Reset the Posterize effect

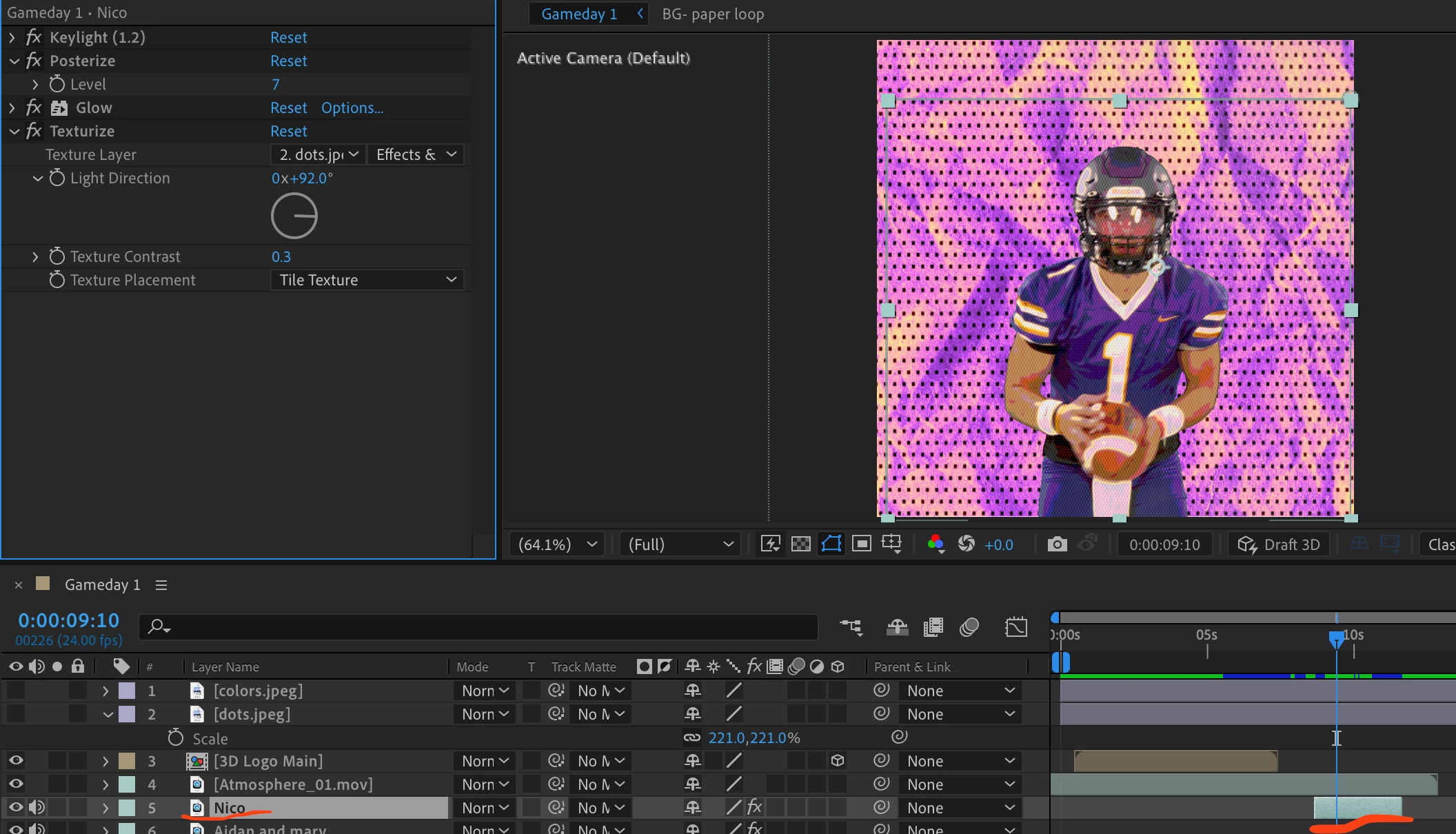pyautogui.click(x=288, y=61)
